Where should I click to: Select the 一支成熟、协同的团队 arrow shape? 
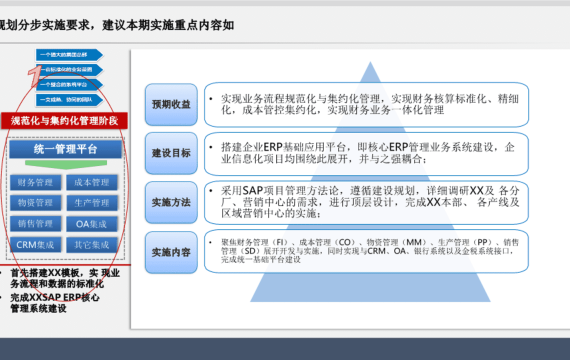click(x=69, y=100)
